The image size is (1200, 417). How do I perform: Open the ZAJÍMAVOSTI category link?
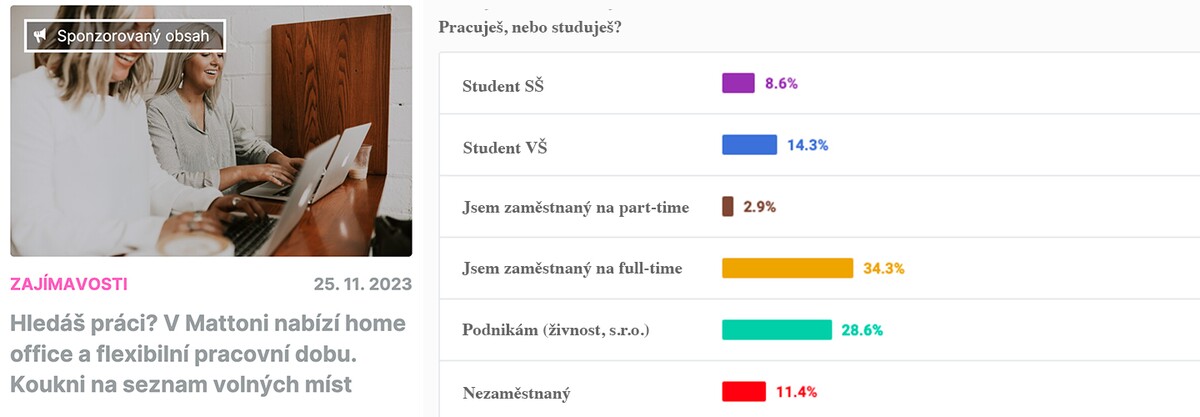click(69, 284)
